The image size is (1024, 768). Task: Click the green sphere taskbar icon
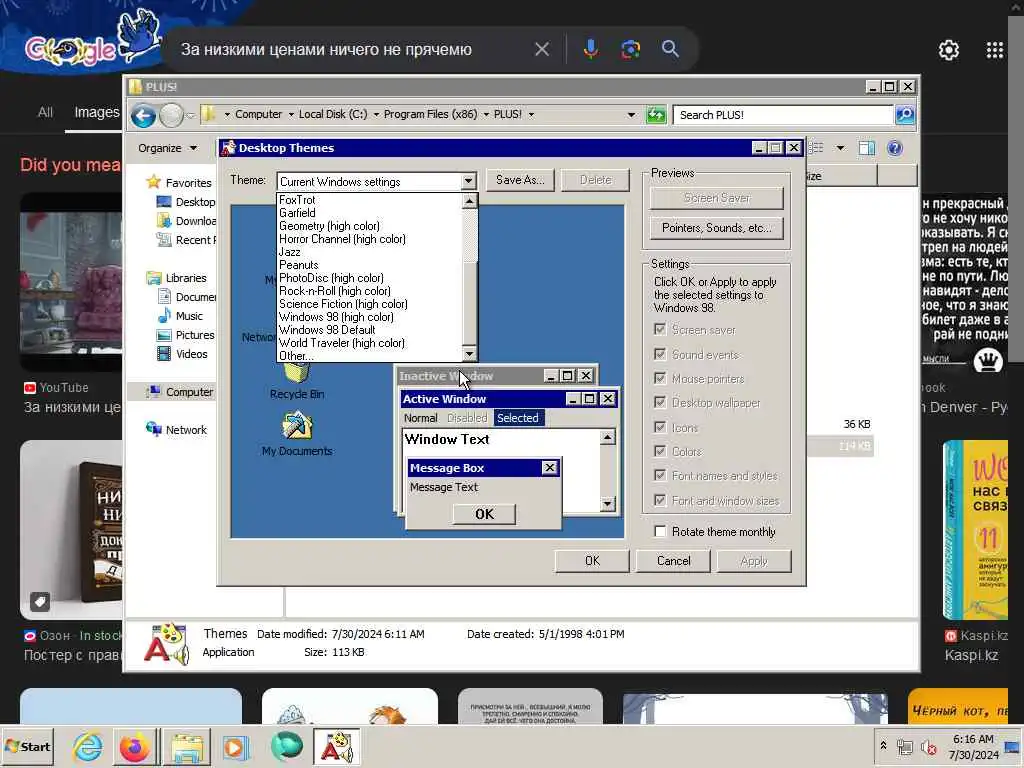pos(286,746)
